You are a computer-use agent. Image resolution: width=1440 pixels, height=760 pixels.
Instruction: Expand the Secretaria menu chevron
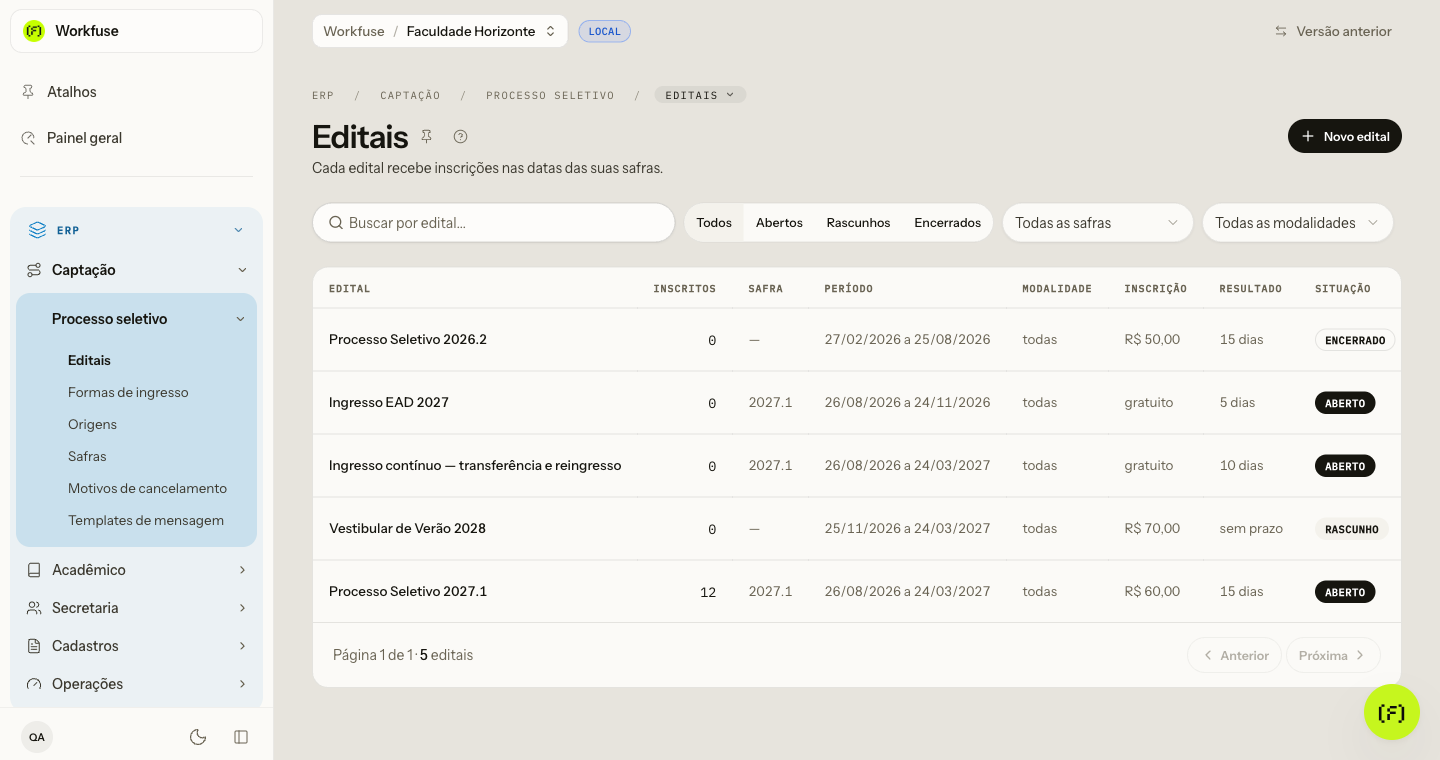pyautogui.click(x=242, y=608)
